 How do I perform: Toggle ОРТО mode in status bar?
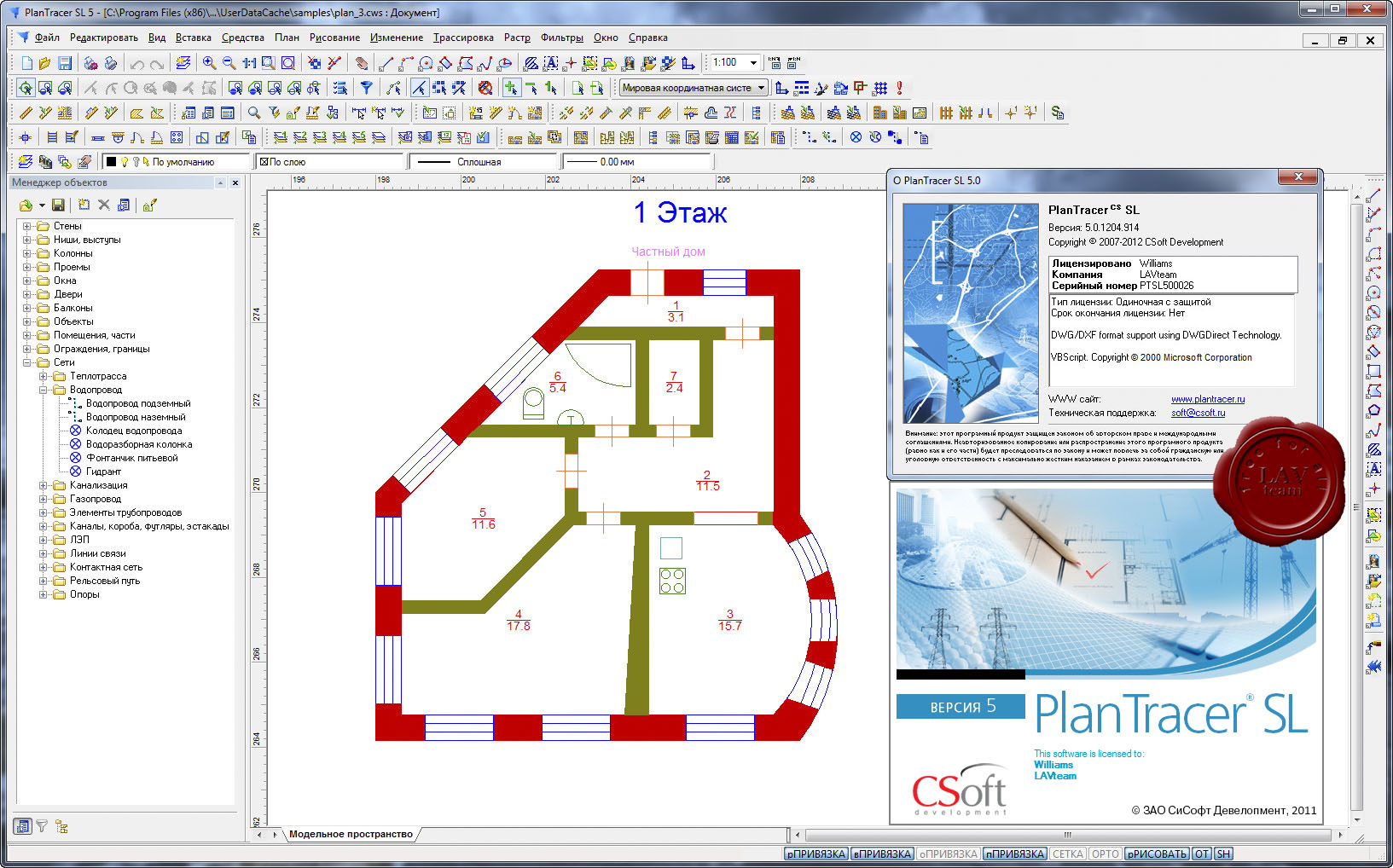1105,854
